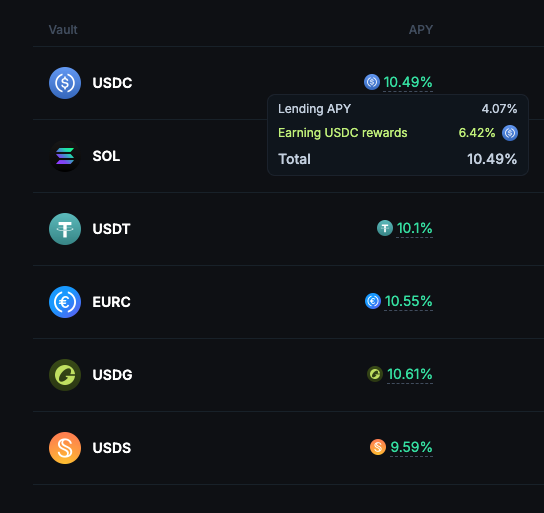This screenshot has width=544, height=513.
Task: Click the USDG 10.61% APY value
Action: pyautogui.click(x=410, y=375)
